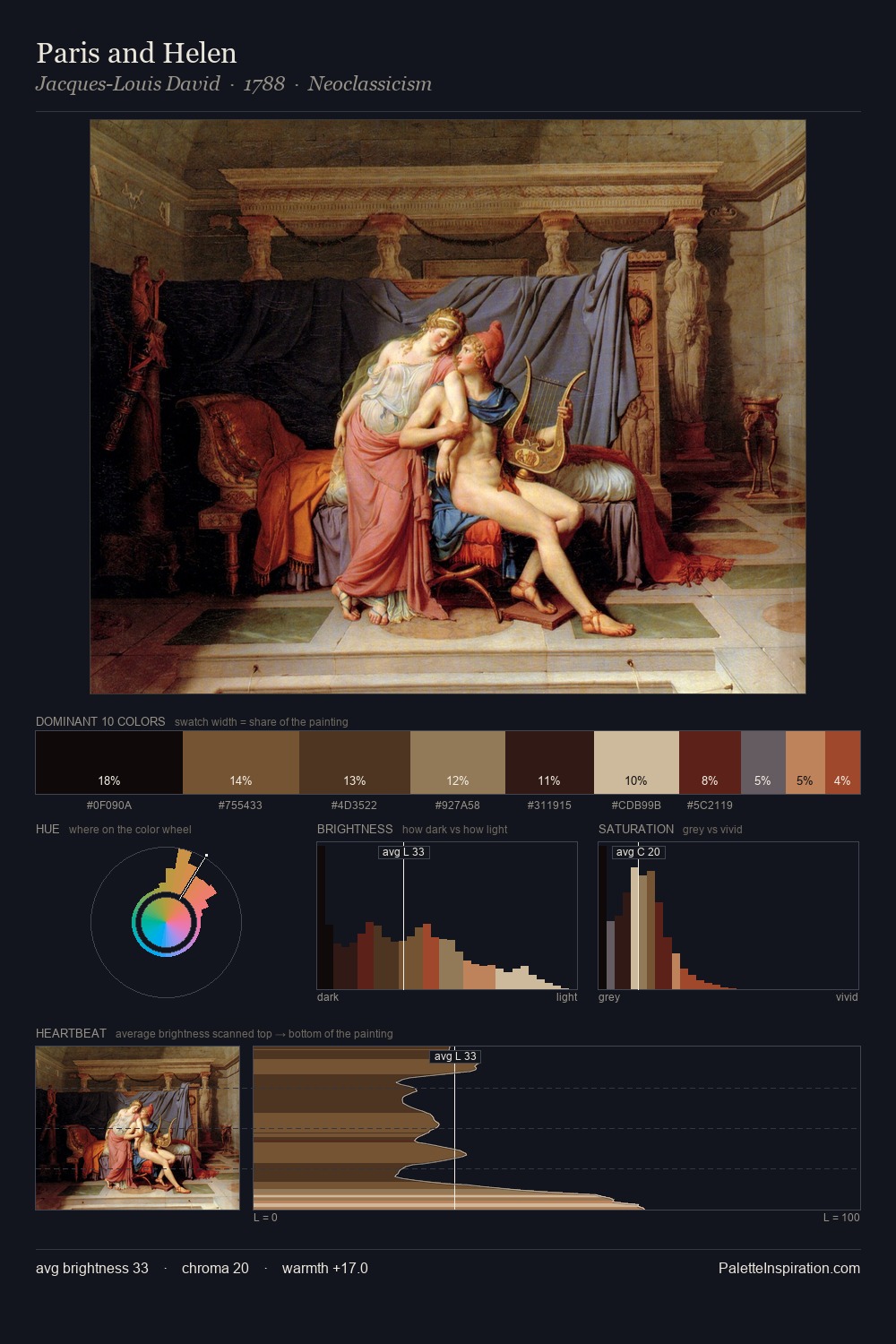Open the small heartbeat painting thumbnail
This screenshot has width=896, height=1344.
click(x=138, y=1128)
